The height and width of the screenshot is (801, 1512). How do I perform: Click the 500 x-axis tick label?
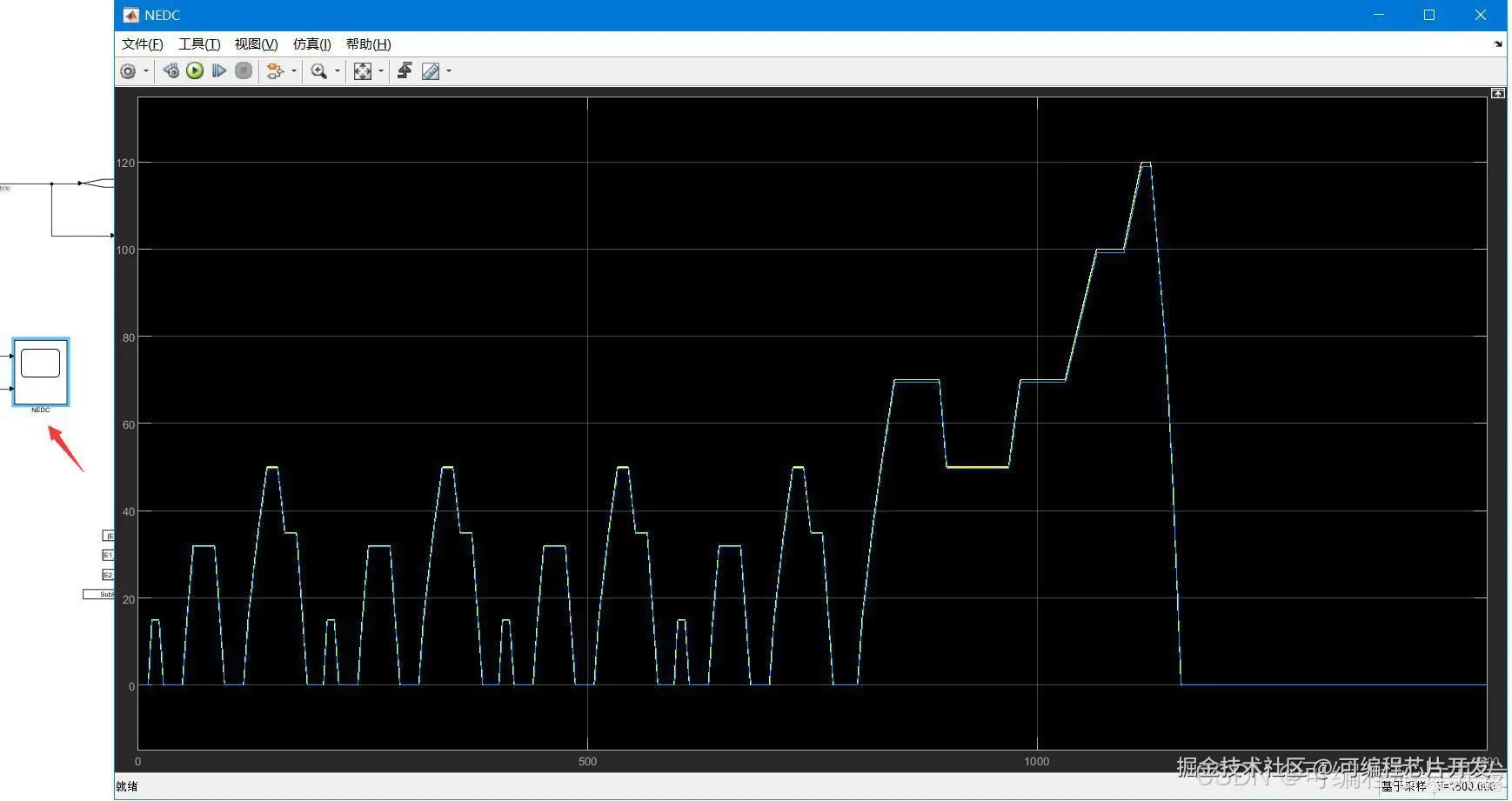588,762
